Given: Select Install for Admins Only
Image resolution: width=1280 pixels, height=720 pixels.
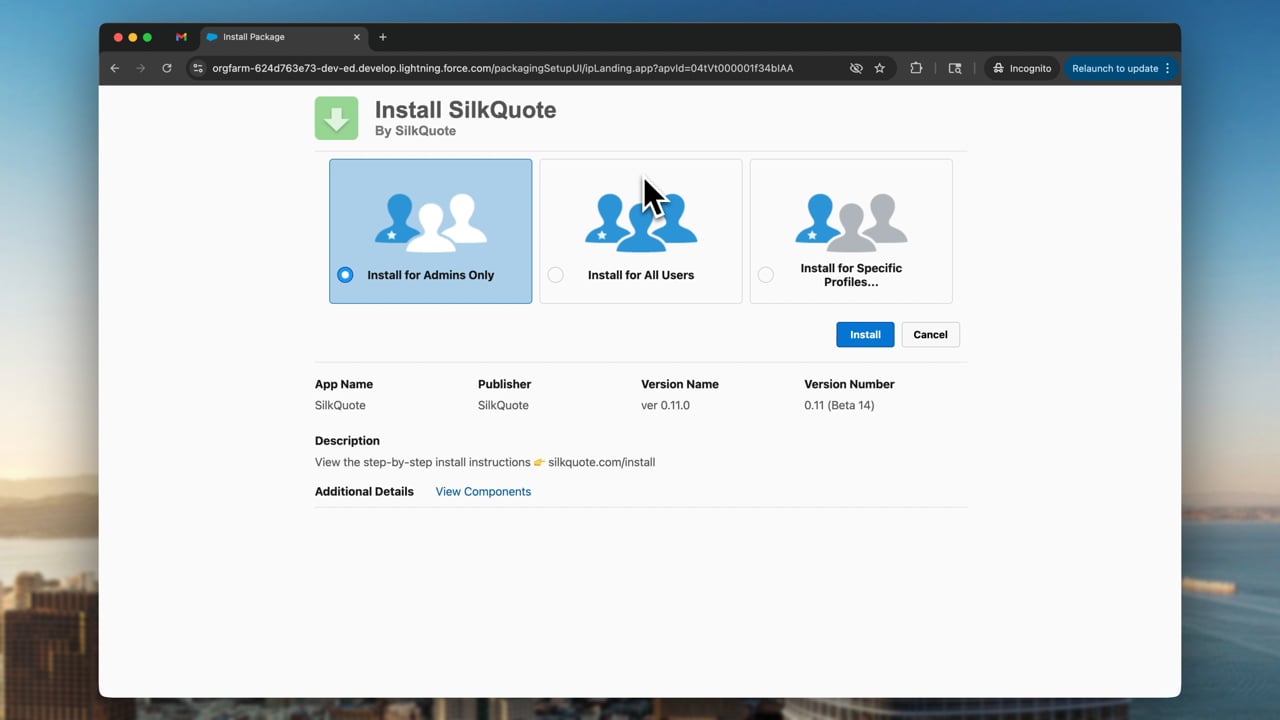Looking at the screenshot, I should [344, 274].
